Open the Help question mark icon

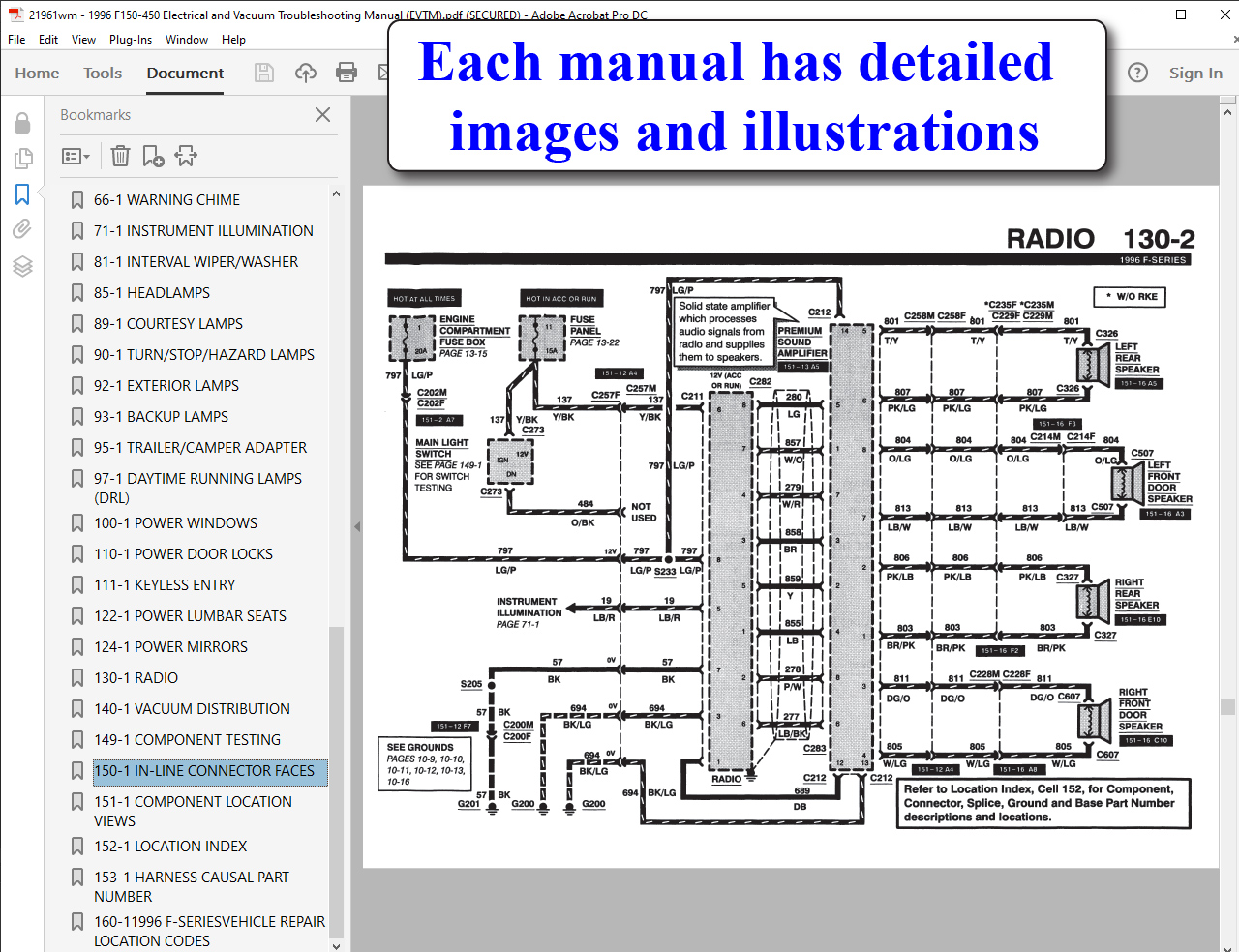1138,73
